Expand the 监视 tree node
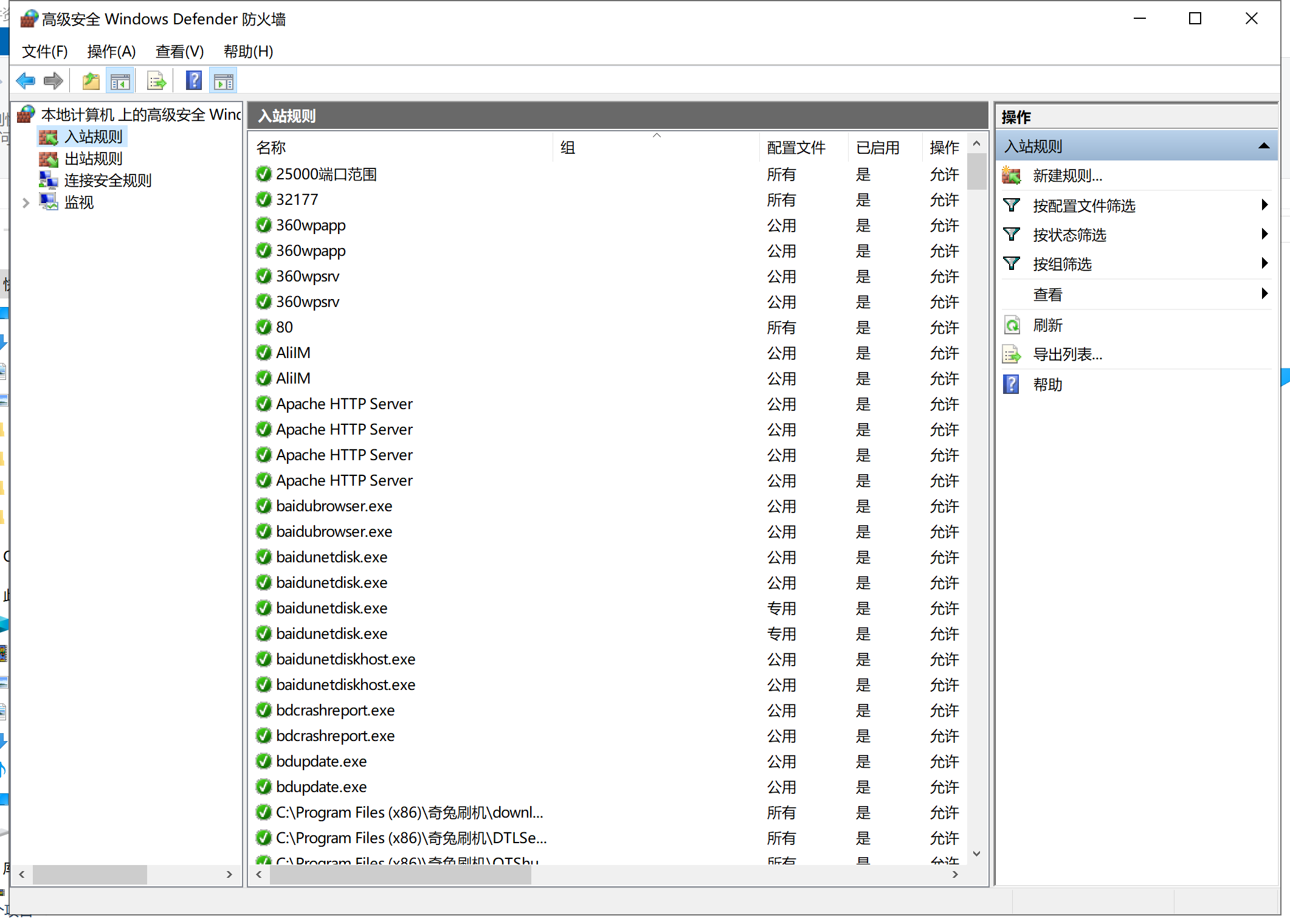 coord(26,203)
